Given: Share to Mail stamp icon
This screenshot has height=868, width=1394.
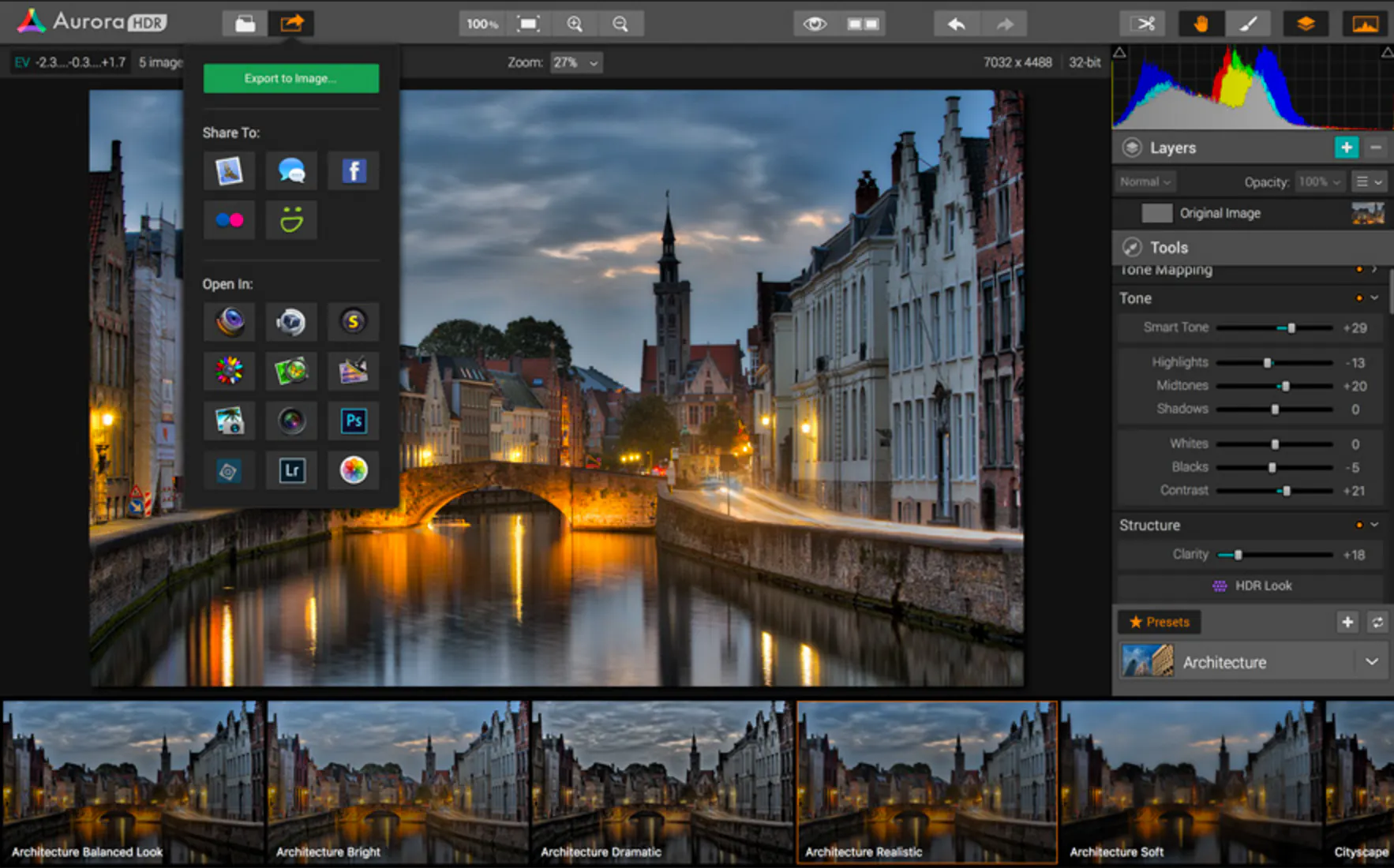Looking at the screenshot, I should [229, 170].
